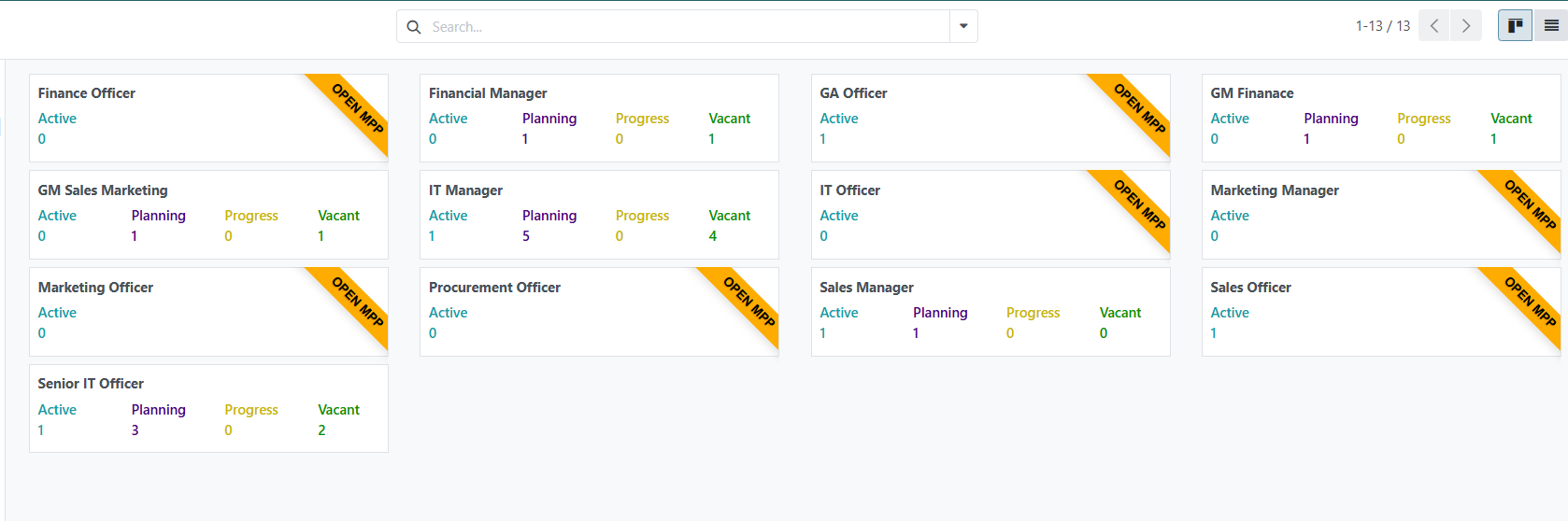The height and width of the screenshot is (521, 1568).
Task: Switch to list view
Action: (x=1551, y=26)
